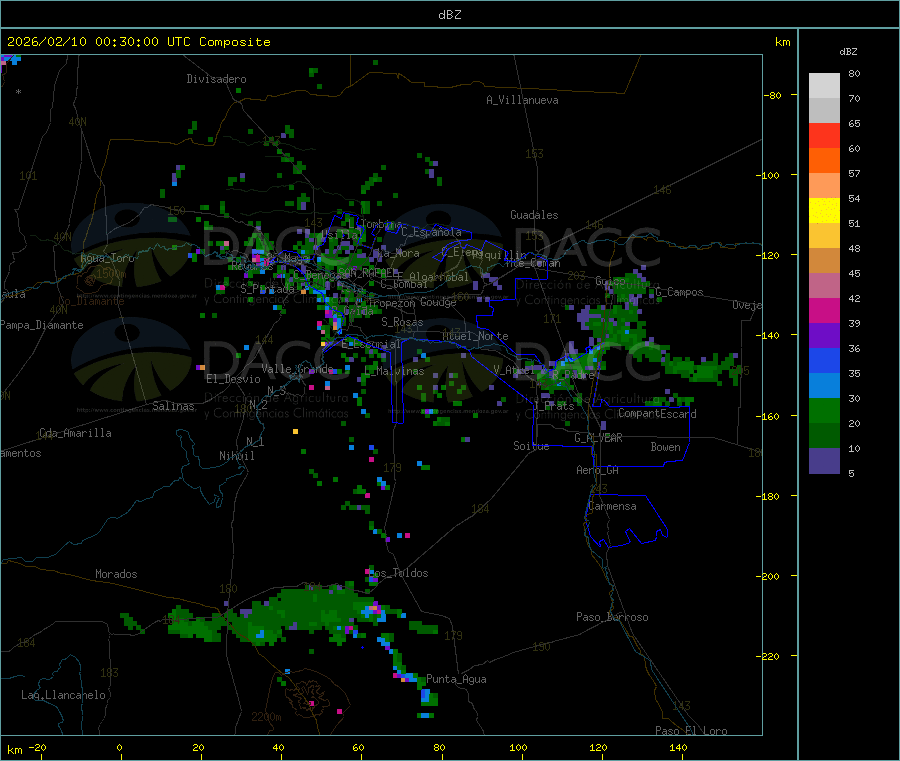Click the 'Carmensa' place label
The height and width of the screenshot is (761, 900).
pyautogui.click(x=612, y=506)
